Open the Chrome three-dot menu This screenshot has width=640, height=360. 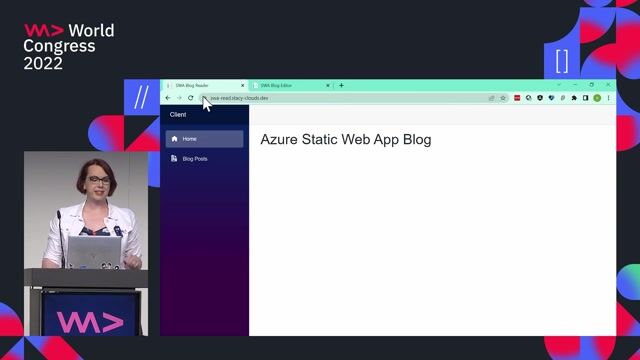pyautogui.click(x=608, y=98)
